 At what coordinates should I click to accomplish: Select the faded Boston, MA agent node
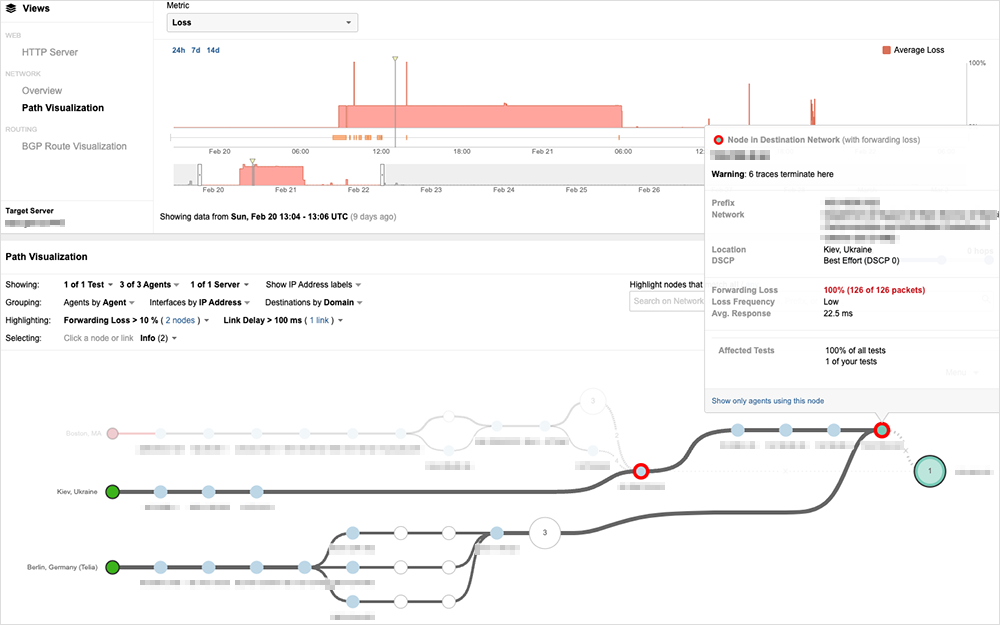(x=113, y=434)
